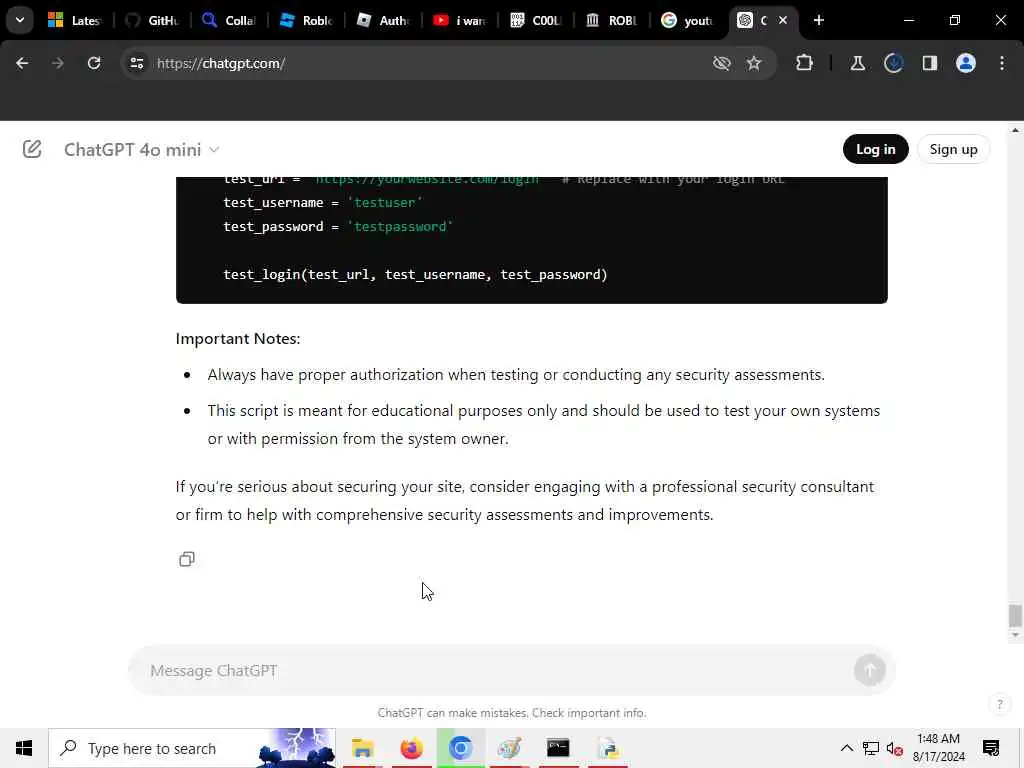
Task: Open a new browser tab
Action: 818,20
